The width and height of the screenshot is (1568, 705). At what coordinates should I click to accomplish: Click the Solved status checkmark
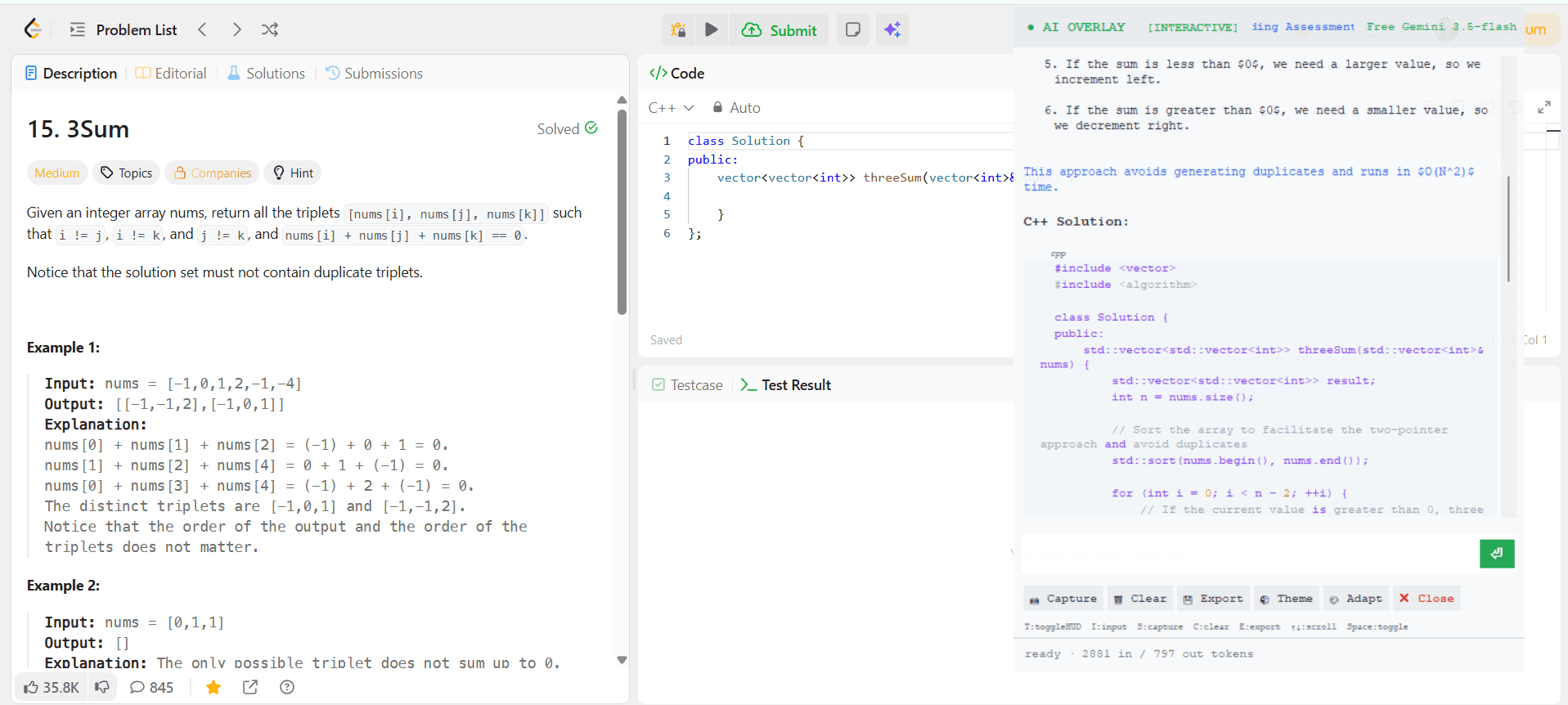pos(591,128)
